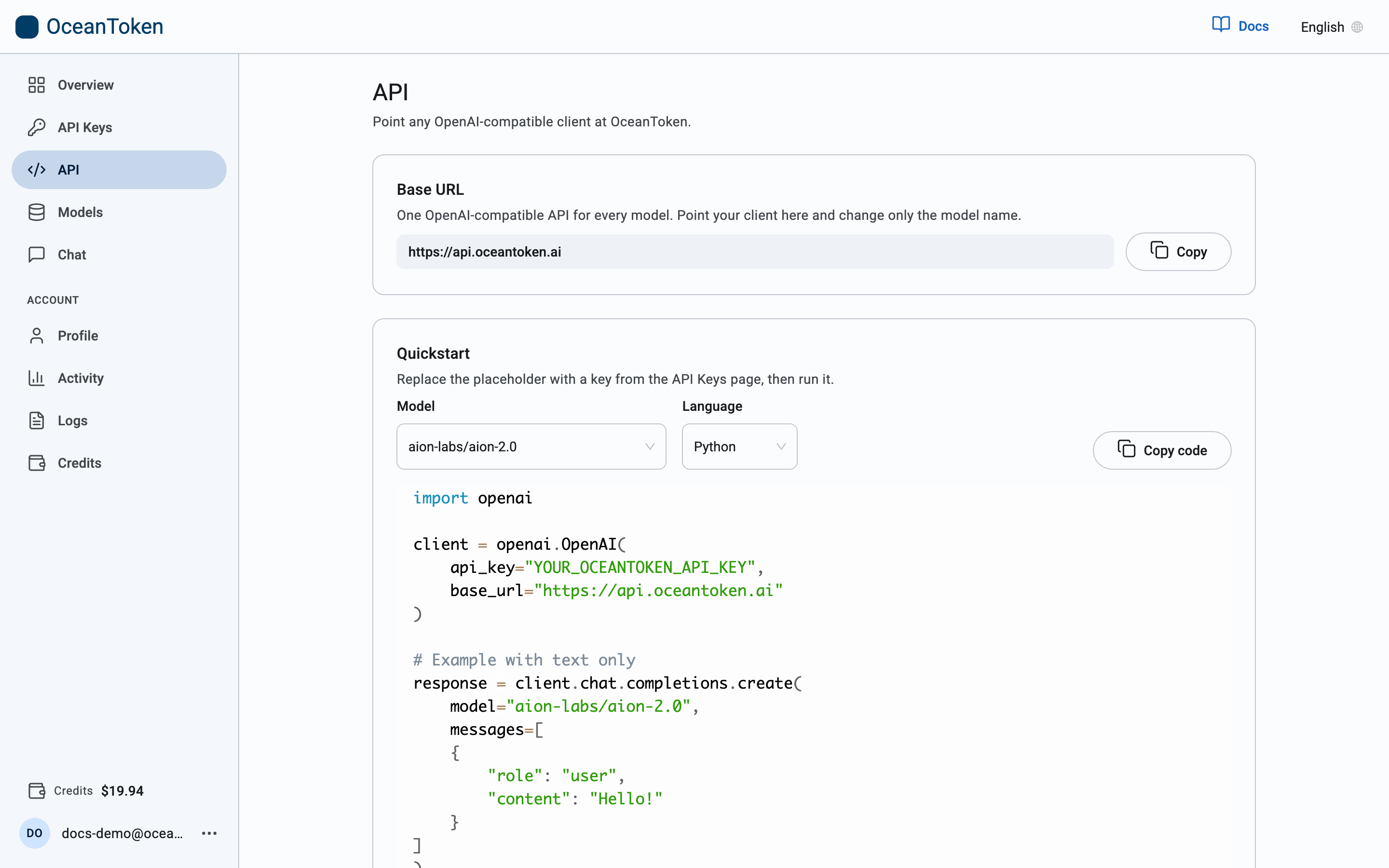The width and height of the screenshot is (1389, 868).
Task: Open the three-dots account menu
Action: pyautogui.click(x=209, y=833)
